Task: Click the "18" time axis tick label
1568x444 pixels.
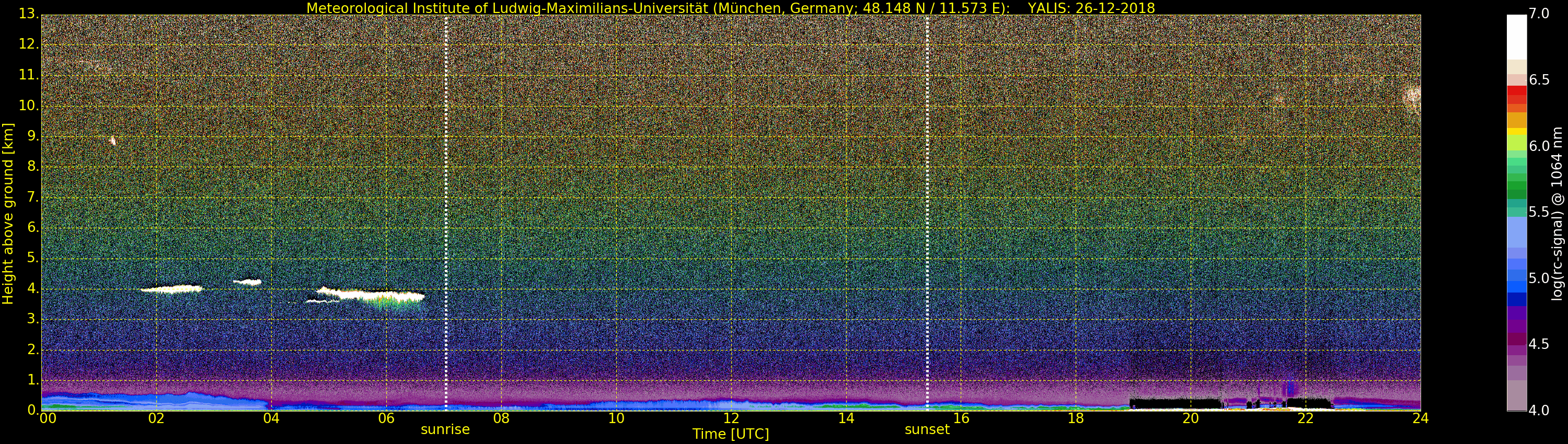Action: pyautogui.click(x=1076, y=418)
